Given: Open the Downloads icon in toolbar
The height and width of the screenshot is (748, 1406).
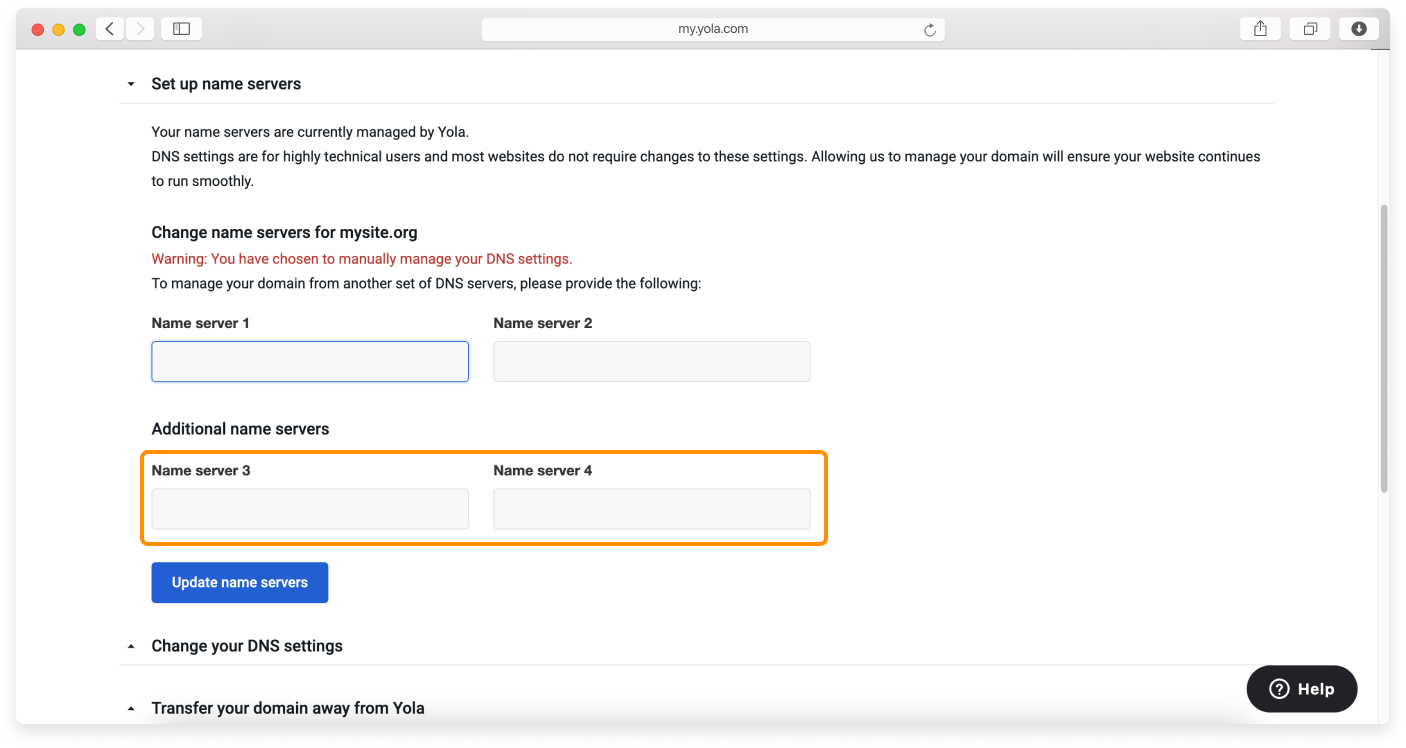Looking at the screenshot, I should click(1358, 29).
